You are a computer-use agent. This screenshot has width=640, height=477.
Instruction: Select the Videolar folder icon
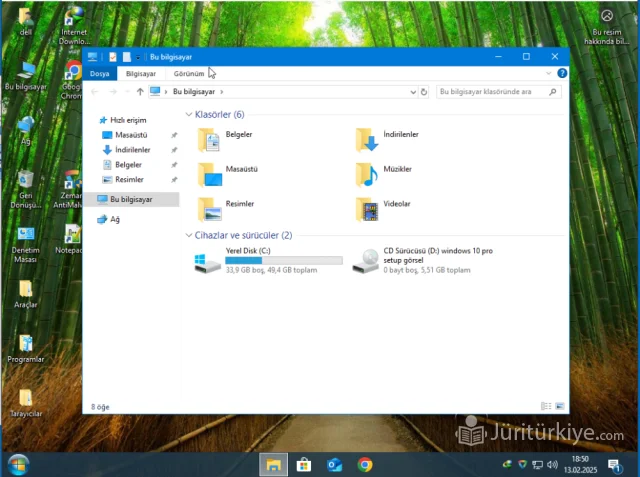[367, 209]
